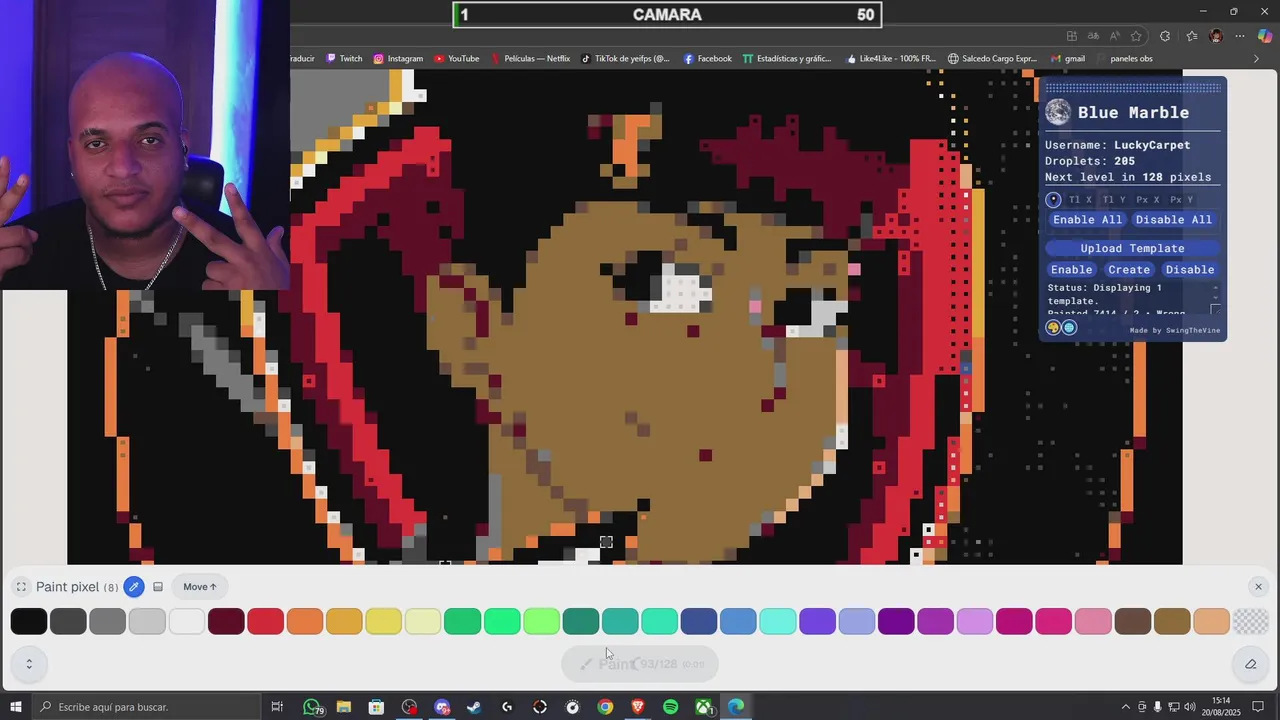This screenshot has height=720, width=1280.
Task: Pick the light green color swatch
Action: tap(541, 621)
